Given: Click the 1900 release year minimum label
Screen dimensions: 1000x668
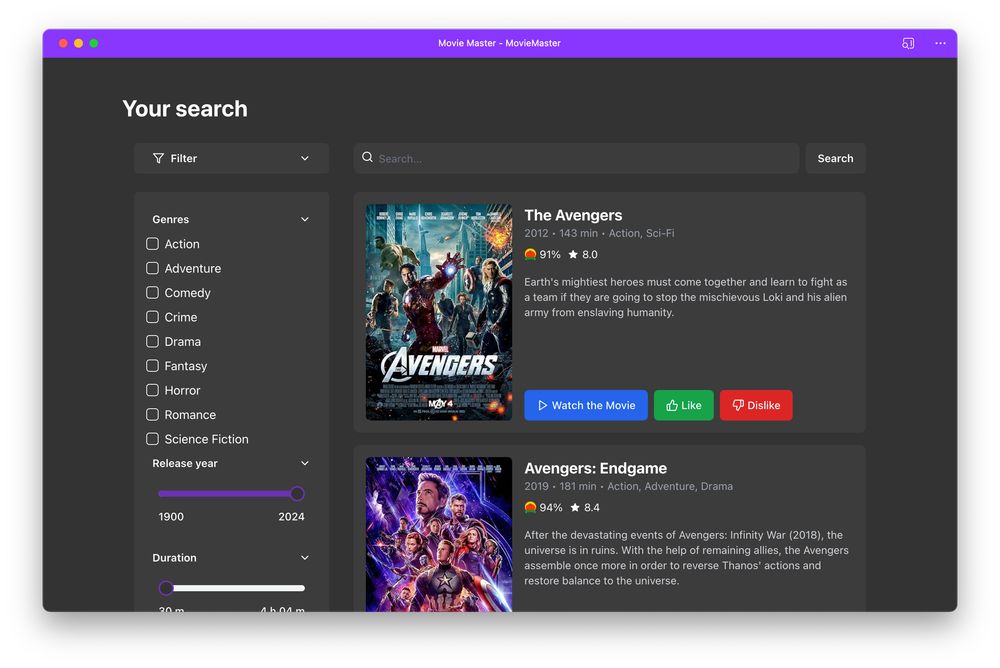Looking at the screenshot, I should (171, 517).
